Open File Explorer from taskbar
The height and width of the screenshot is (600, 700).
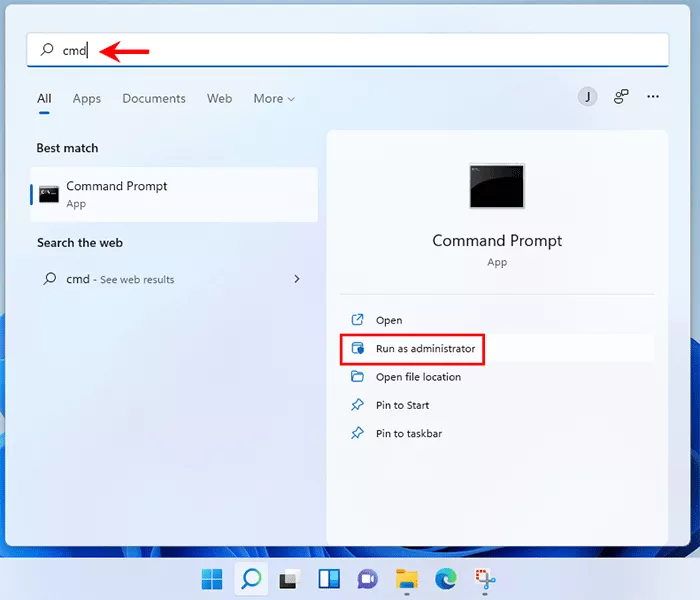407,579
